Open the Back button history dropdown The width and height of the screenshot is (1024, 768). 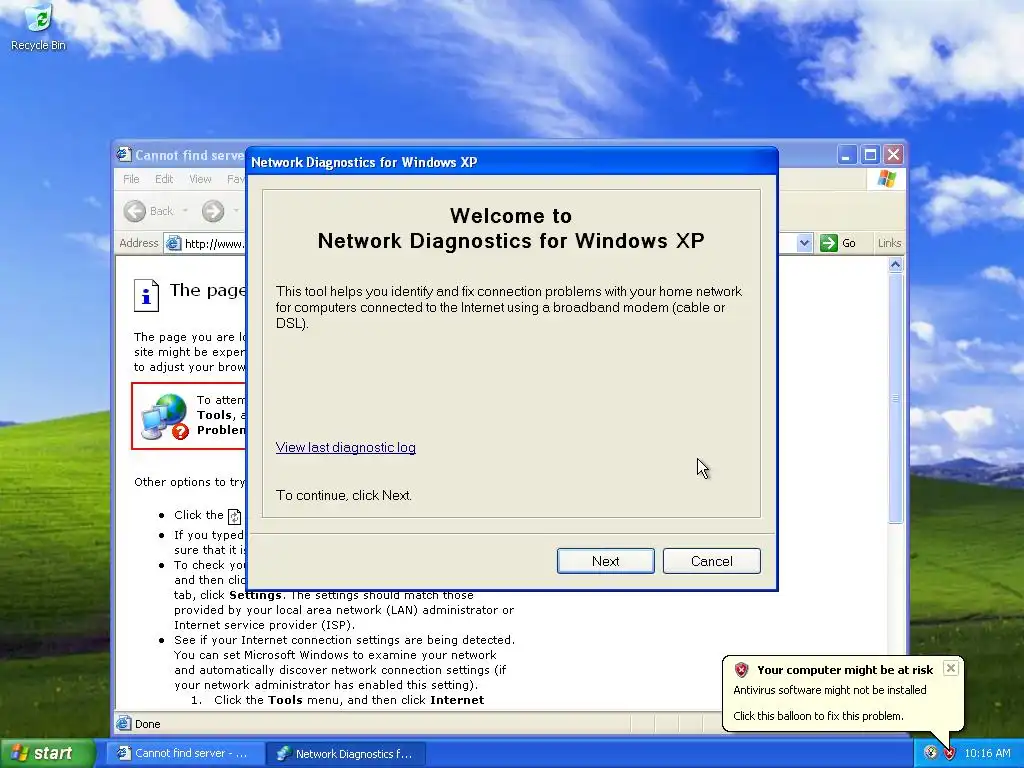click(185, 211)
